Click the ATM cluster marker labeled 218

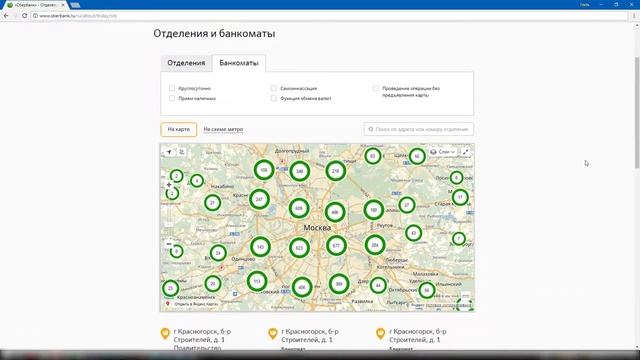[336, 171]
